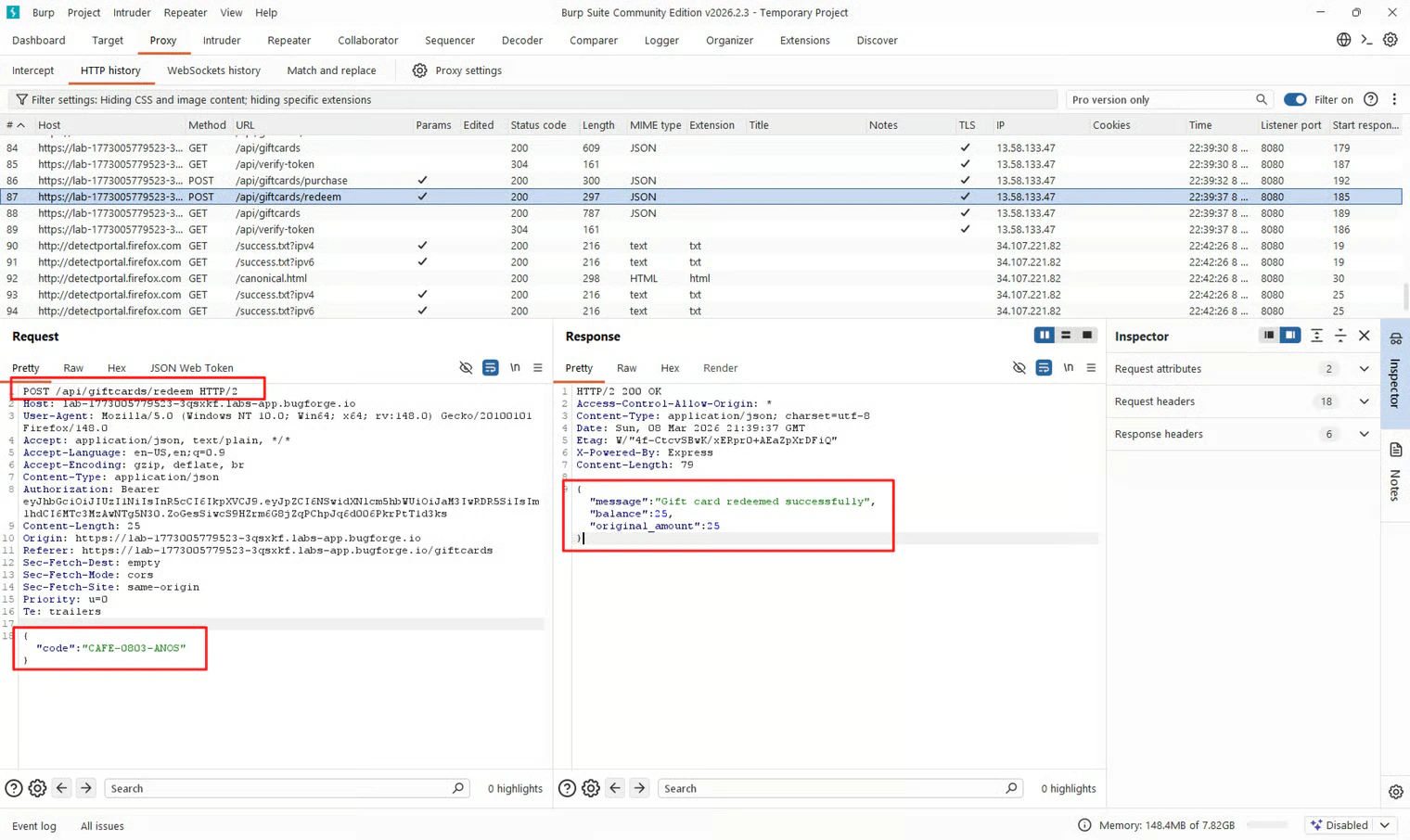Go to previous match in Request search

[61, 788]
